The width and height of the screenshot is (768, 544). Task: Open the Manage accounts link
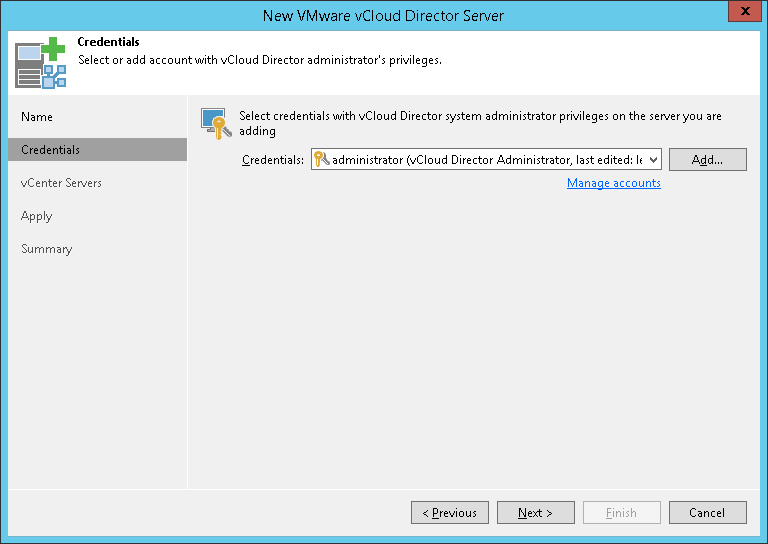tap(613, 184)
